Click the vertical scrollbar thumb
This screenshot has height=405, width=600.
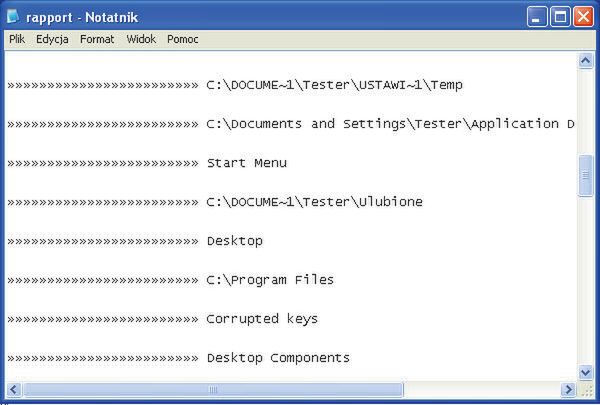[x=586, y=176]
